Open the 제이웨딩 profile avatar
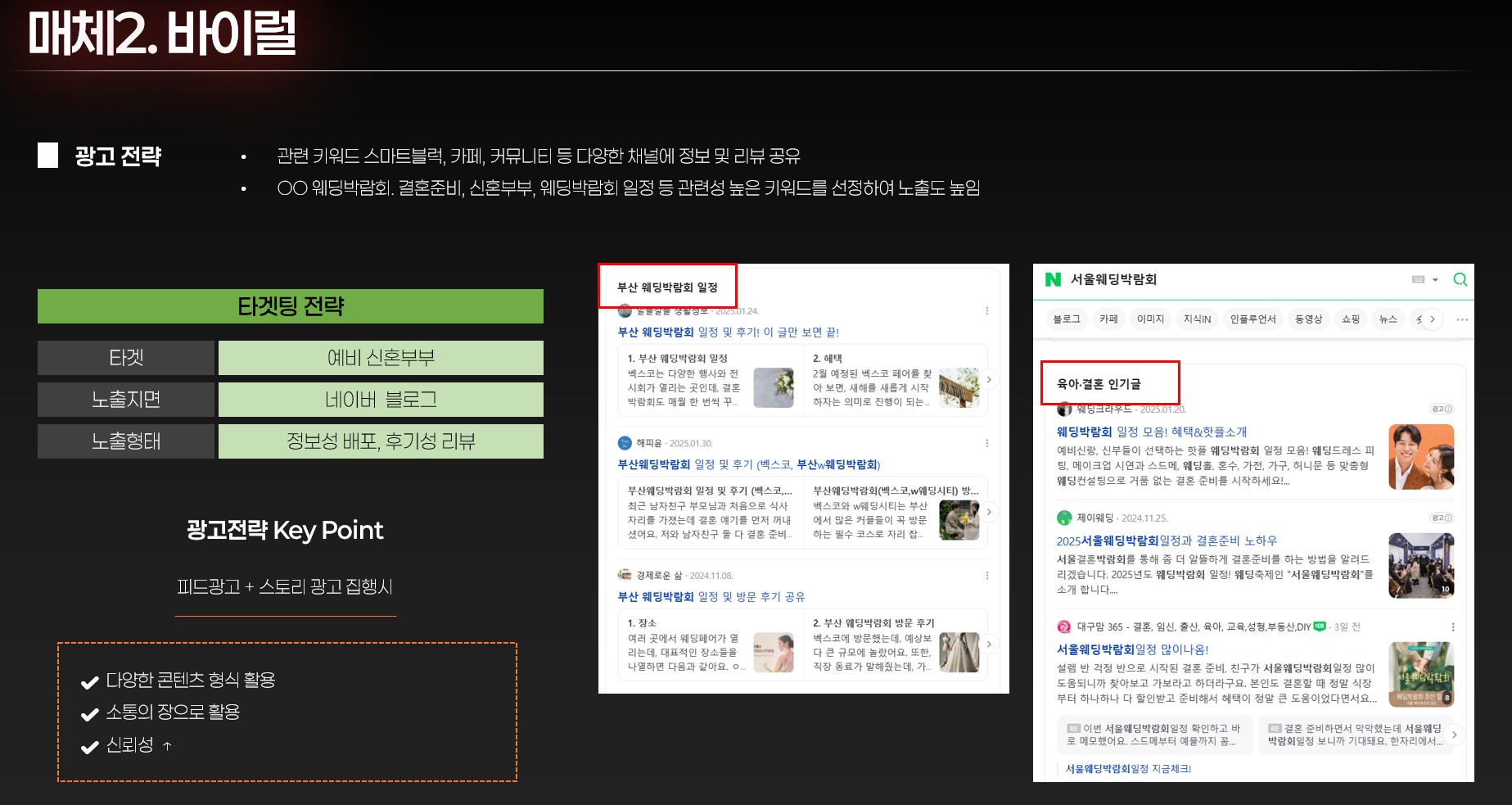 coord(1064,518)
